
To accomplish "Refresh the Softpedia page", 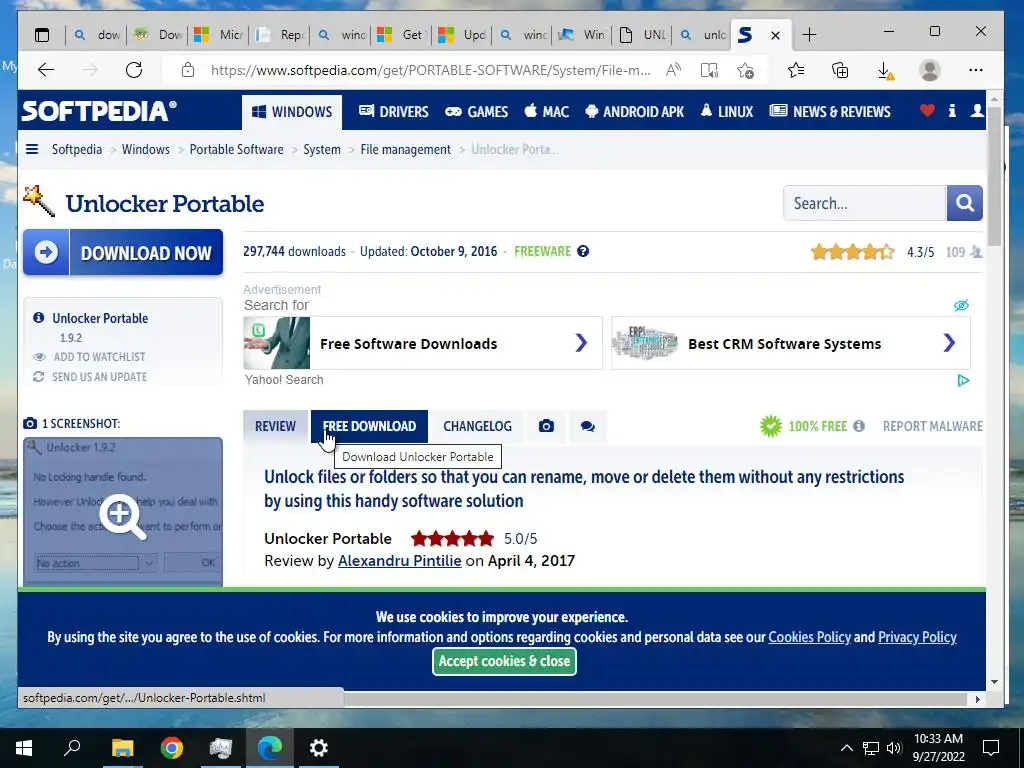I will click(x=134, y=70).
